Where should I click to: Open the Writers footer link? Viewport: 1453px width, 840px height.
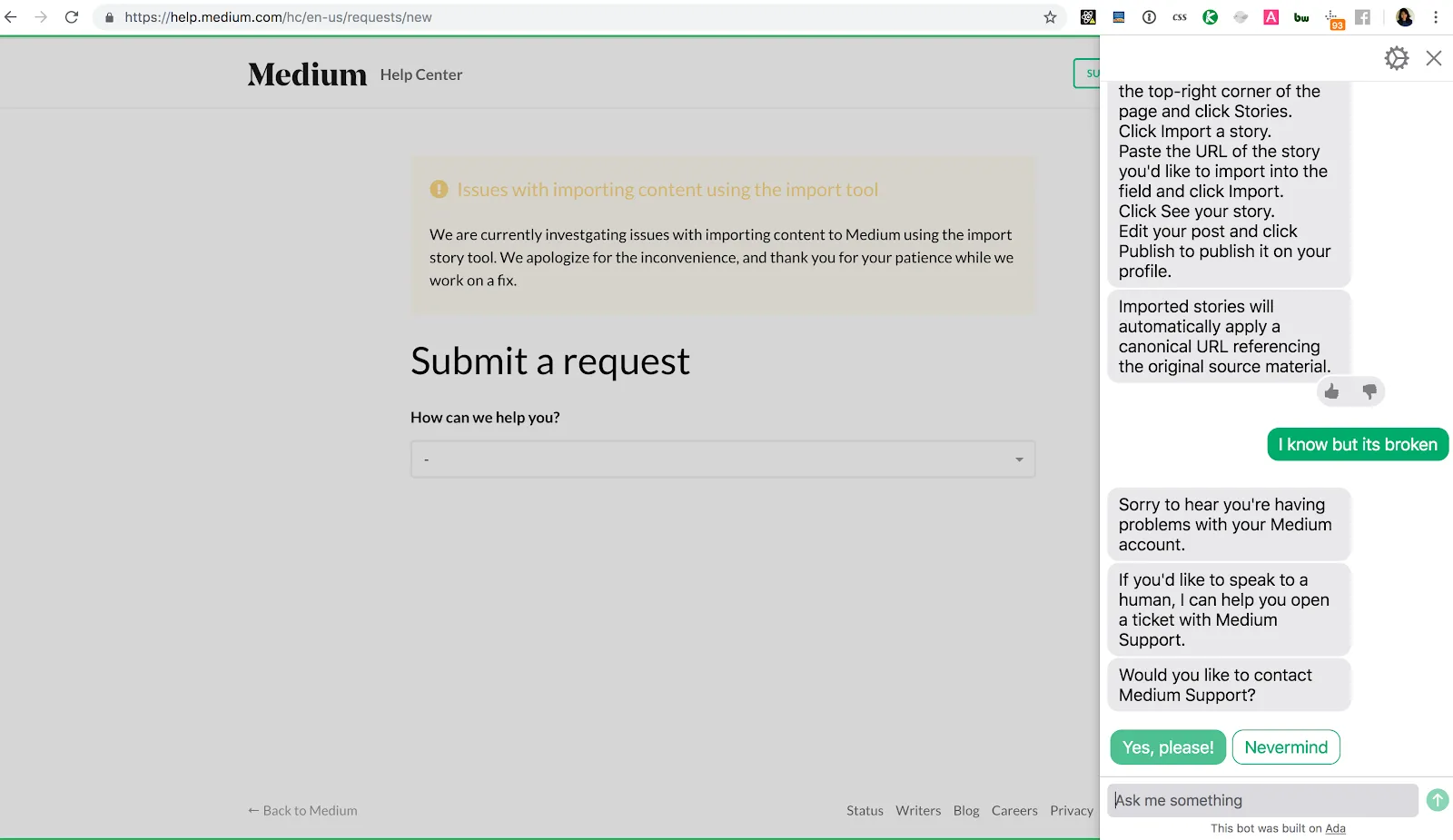[918, 811]
